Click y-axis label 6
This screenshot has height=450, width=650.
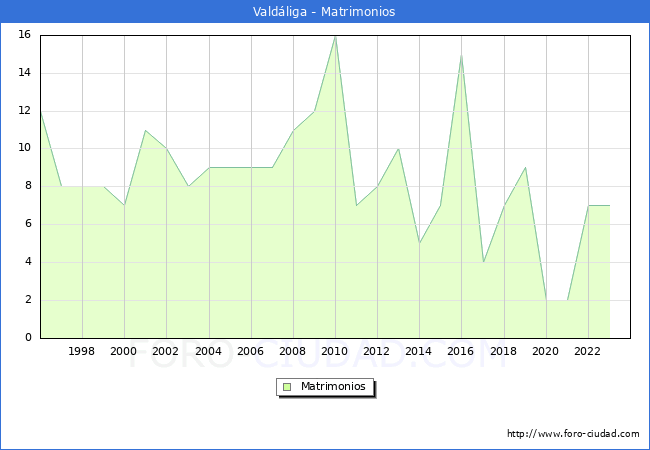pyautogui.click(x=28, y=224)
